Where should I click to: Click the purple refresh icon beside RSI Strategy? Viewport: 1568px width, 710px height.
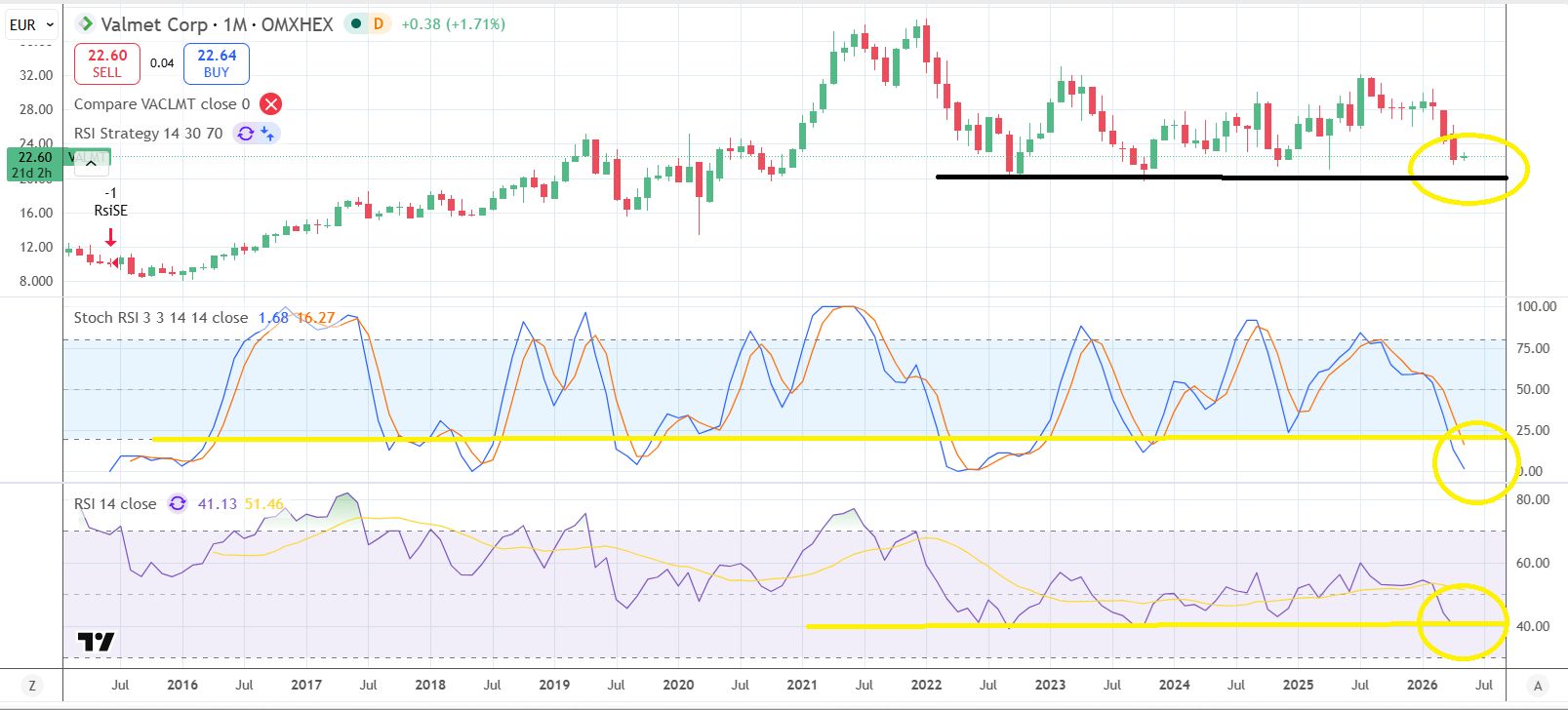(x=245, y=133)
